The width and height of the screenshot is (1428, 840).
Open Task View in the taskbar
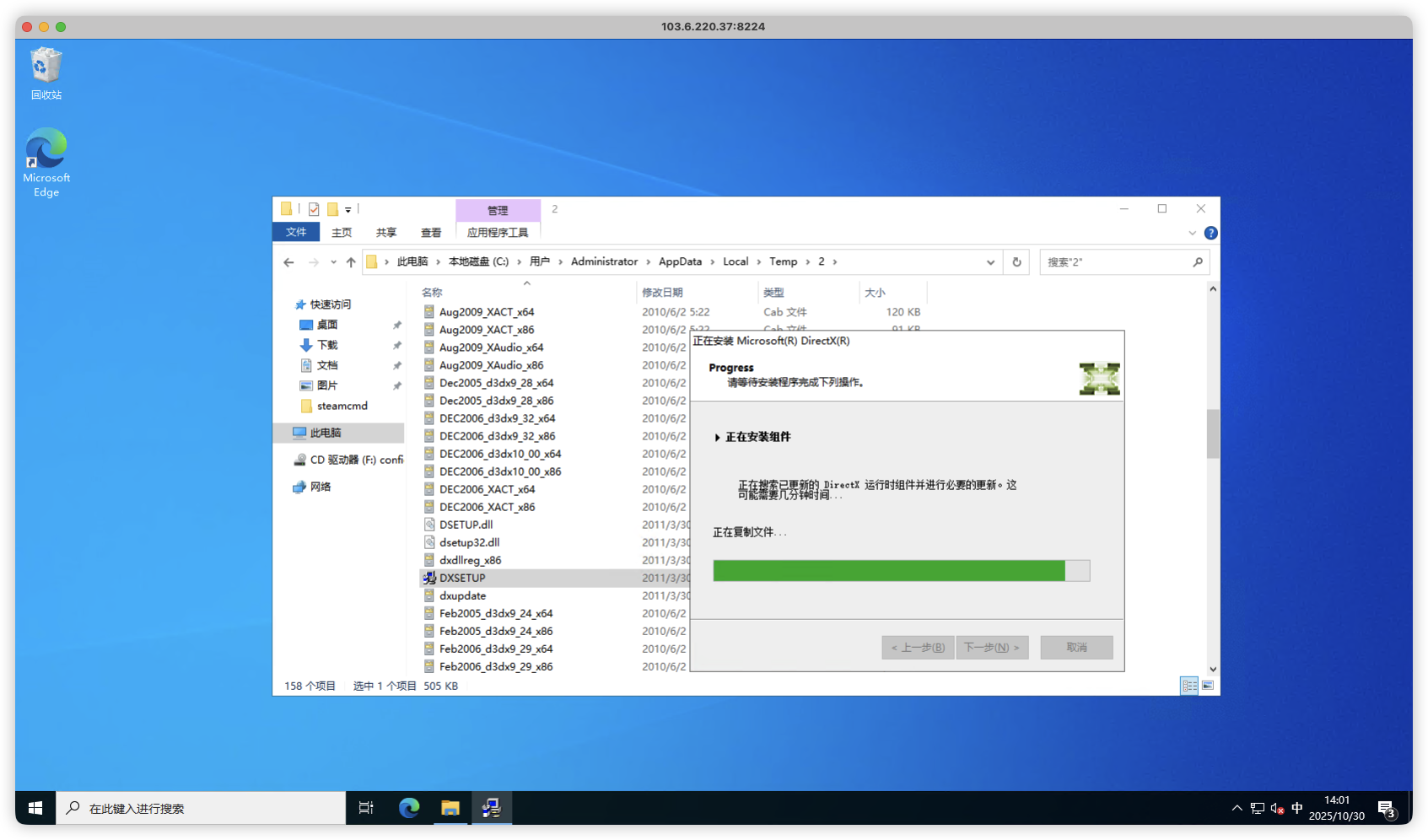click(366, 808)
